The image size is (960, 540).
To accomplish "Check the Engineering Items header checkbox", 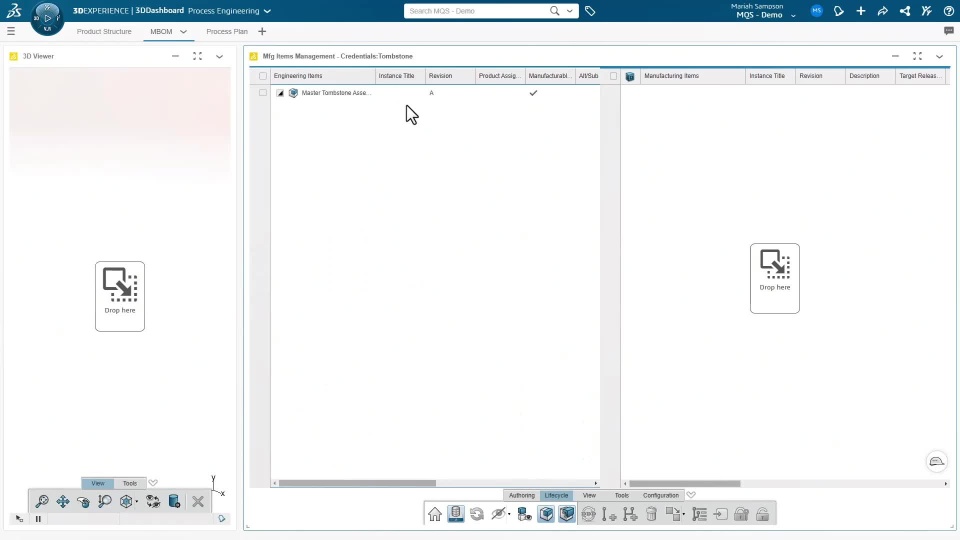I will pyautogui.click(x=263, y=76).
